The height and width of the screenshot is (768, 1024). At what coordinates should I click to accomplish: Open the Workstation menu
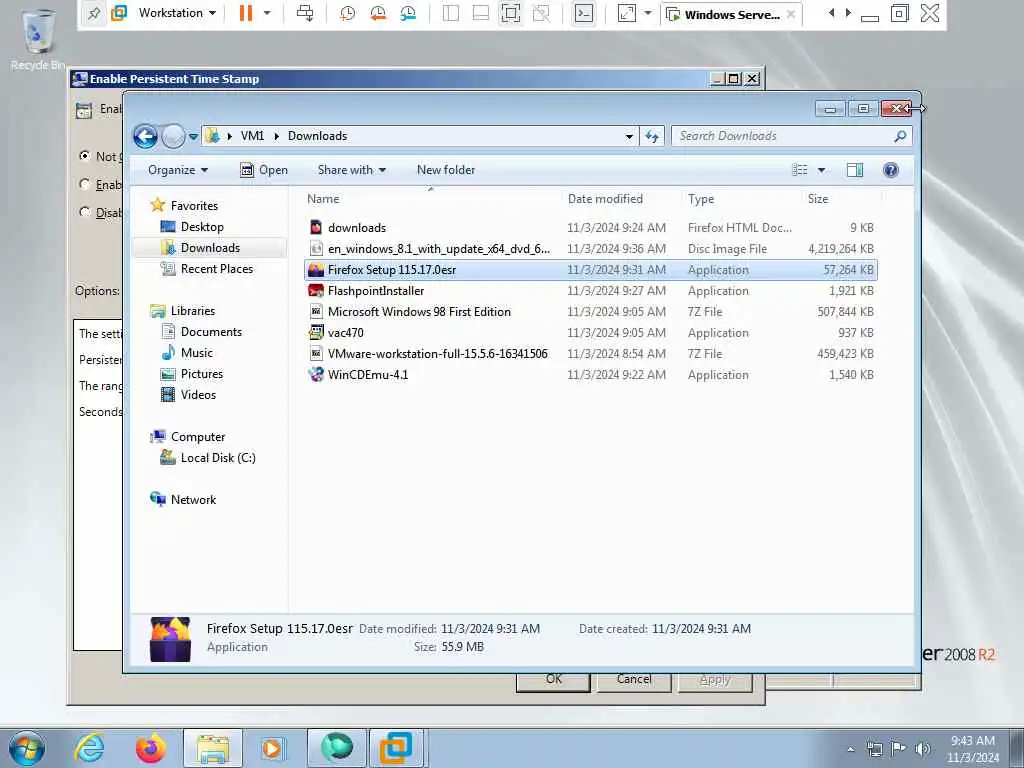pos(177,13)
